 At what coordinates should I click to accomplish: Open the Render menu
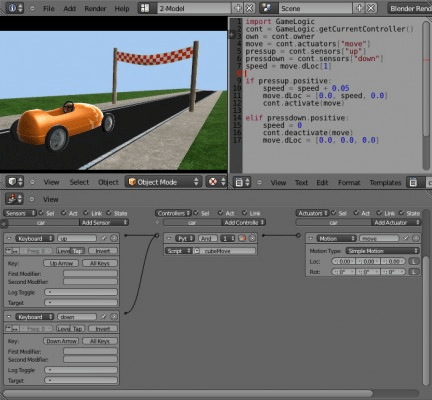click(95, 8)
